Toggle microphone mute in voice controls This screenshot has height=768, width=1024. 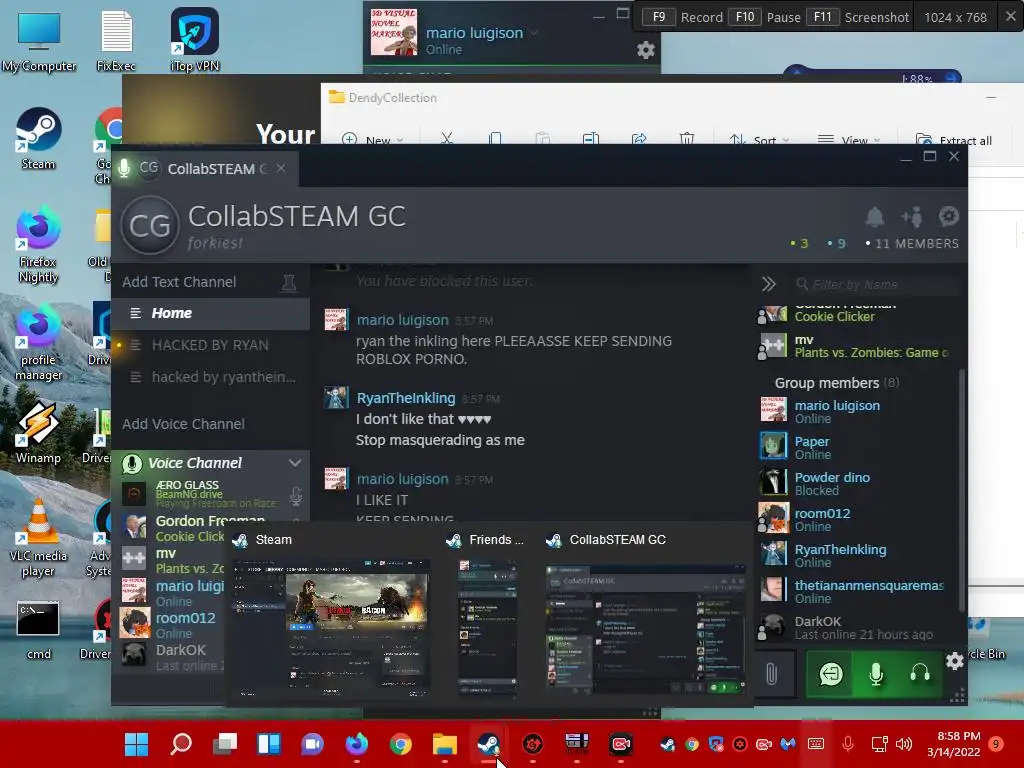tap(876, 674)
